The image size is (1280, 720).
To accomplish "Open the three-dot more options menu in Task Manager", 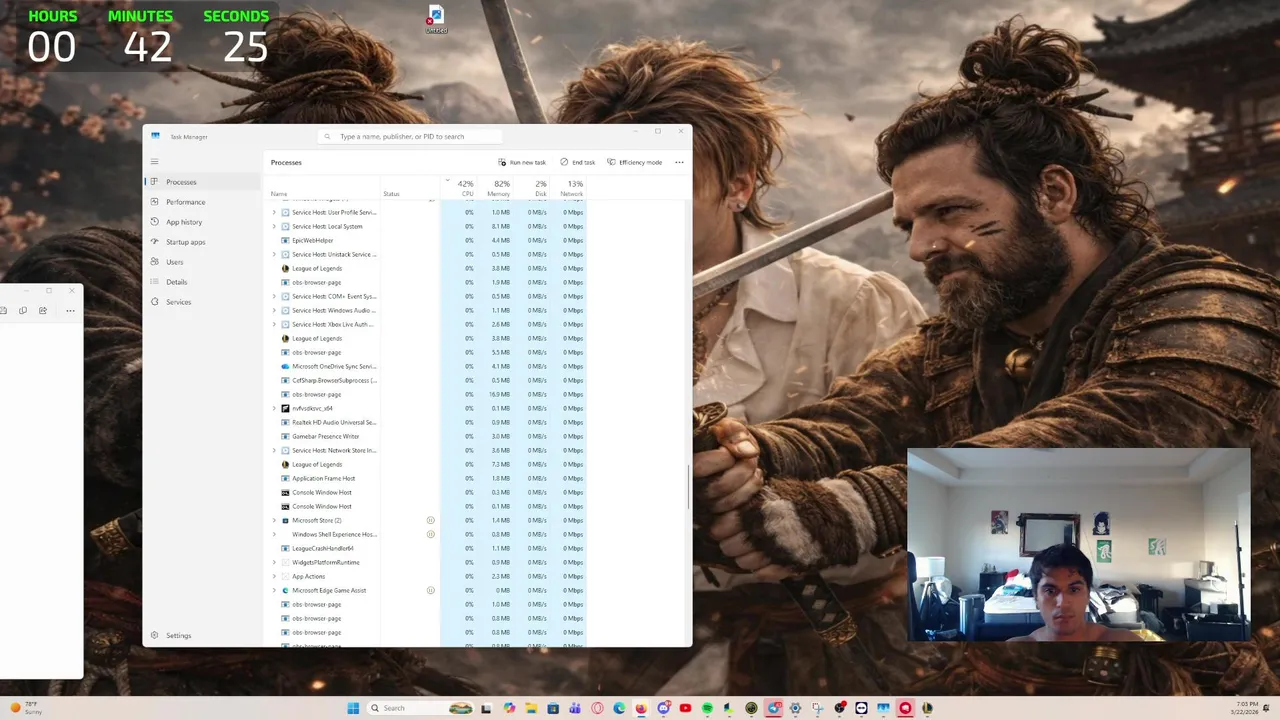I will pos(679,162).
